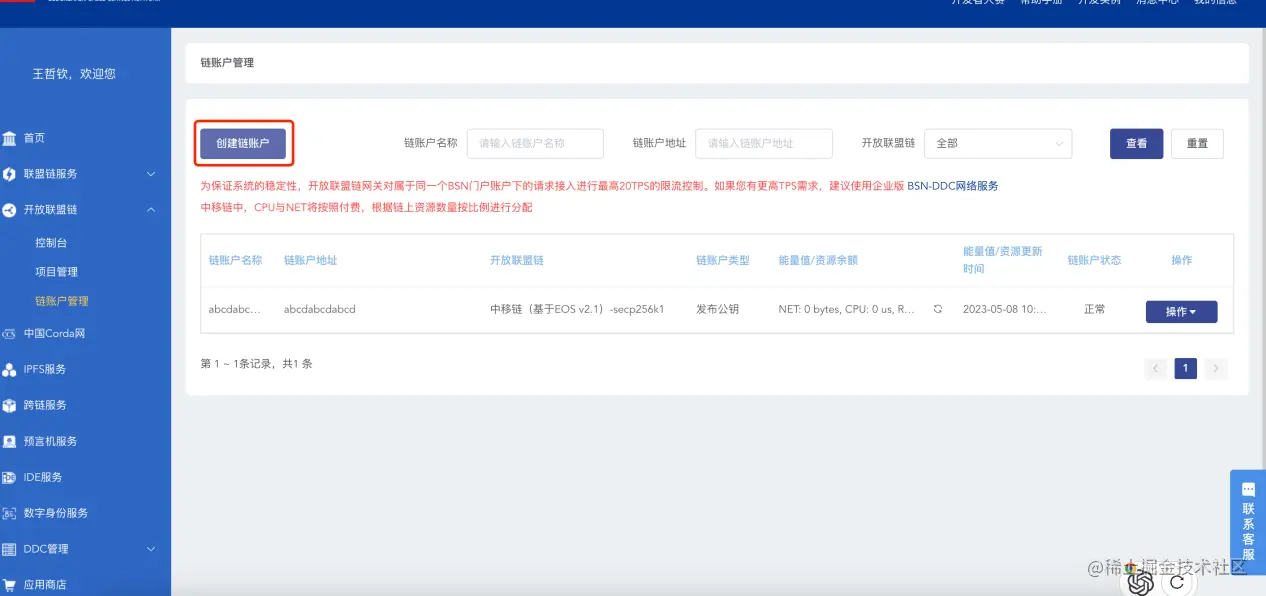This screenshot has width=1266, height=596.
Task: Open the 中国Corda网 sidebar icon
Action: coord(9,334)
